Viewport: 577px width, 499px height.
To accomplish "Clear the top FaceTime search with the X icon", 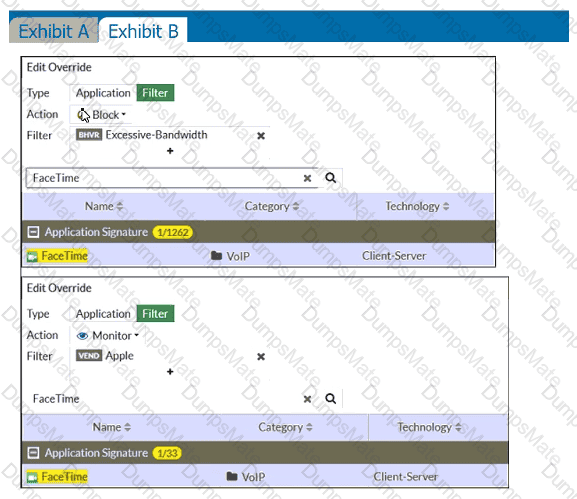I will [x=307, y=178].
